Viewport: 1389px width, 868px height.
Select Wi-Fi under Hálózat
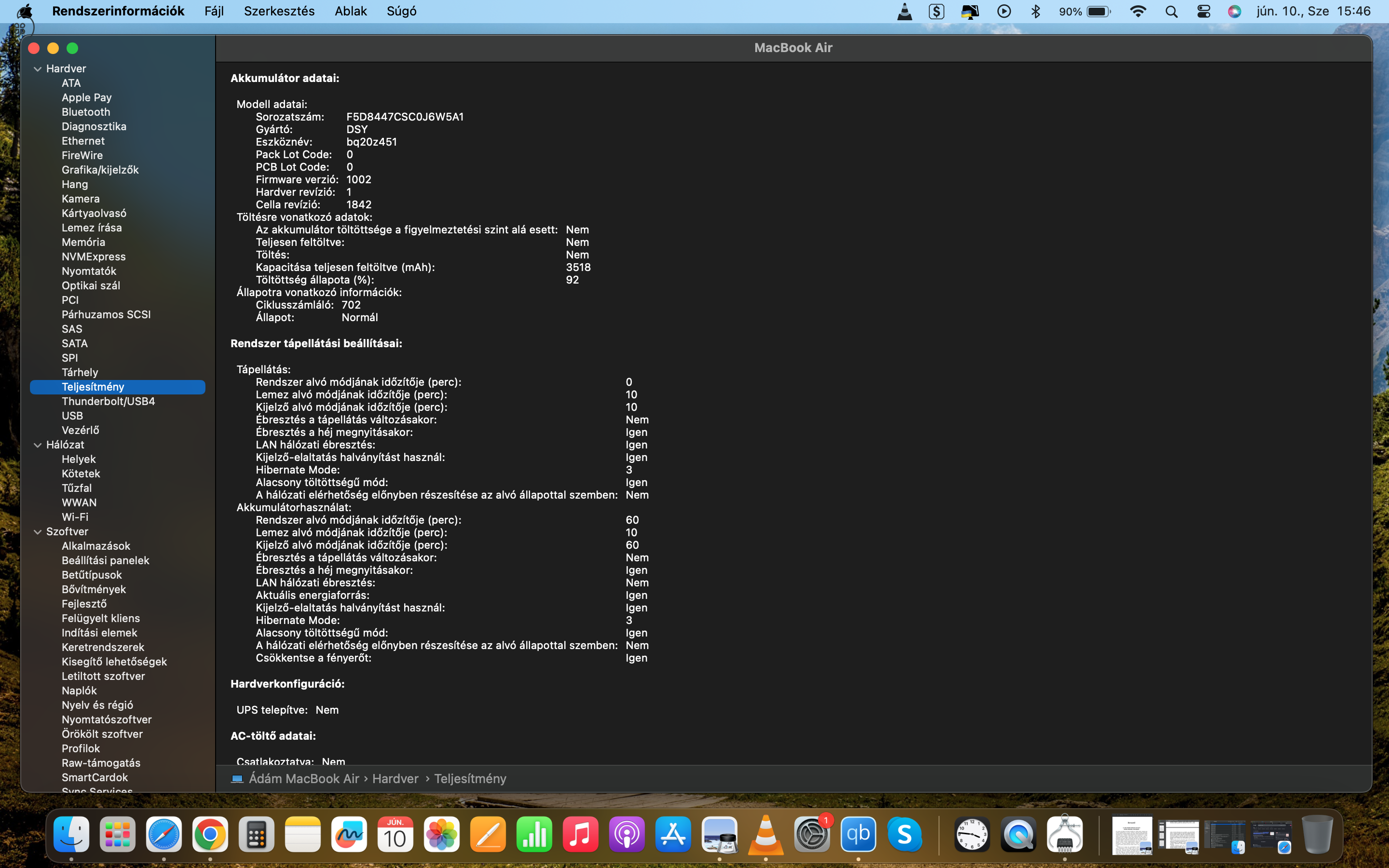[75, 516]
